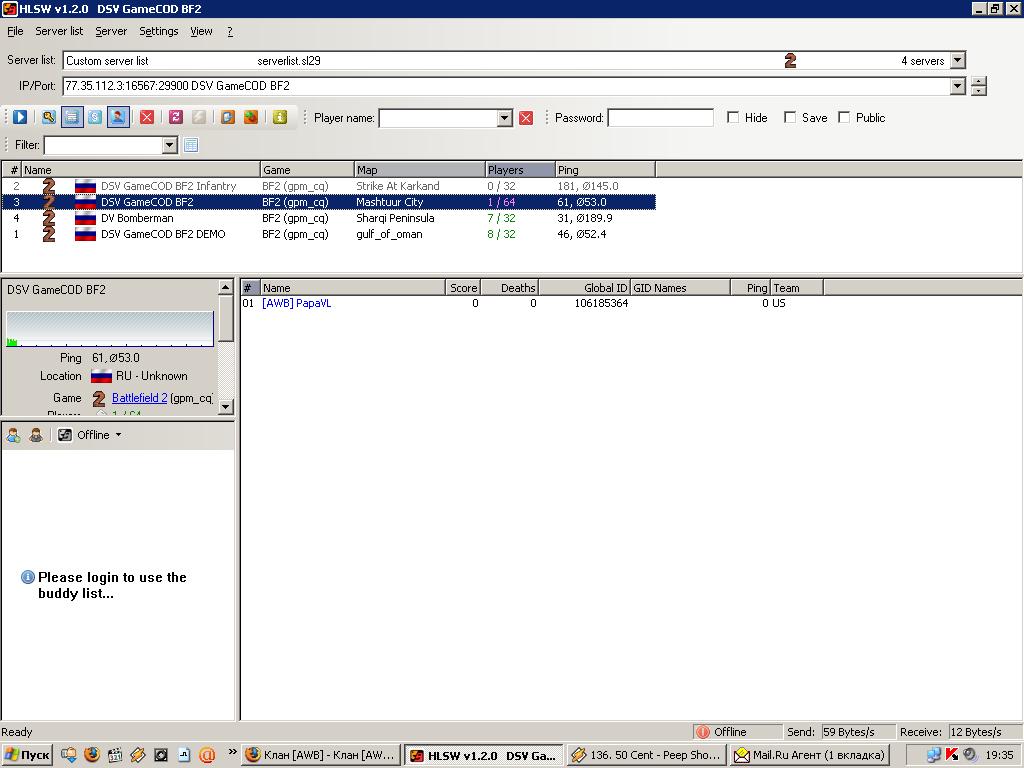1024x768 pixels.
Task: Click the blue play connect icon in toolbar
Action: click(20, 117)
